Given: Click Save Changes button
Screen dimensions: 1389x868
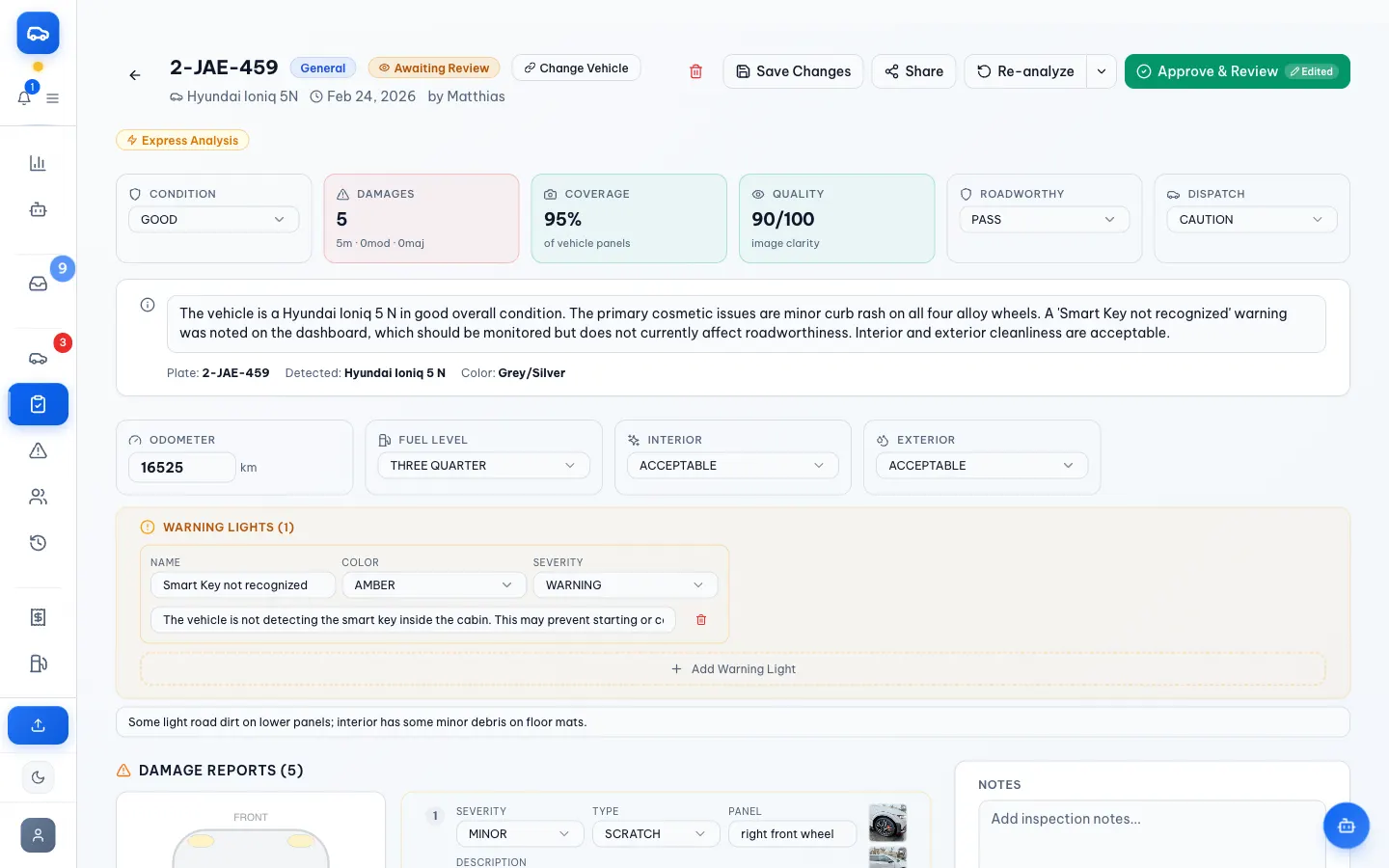Looking at the screenshot, I should 793,71.
